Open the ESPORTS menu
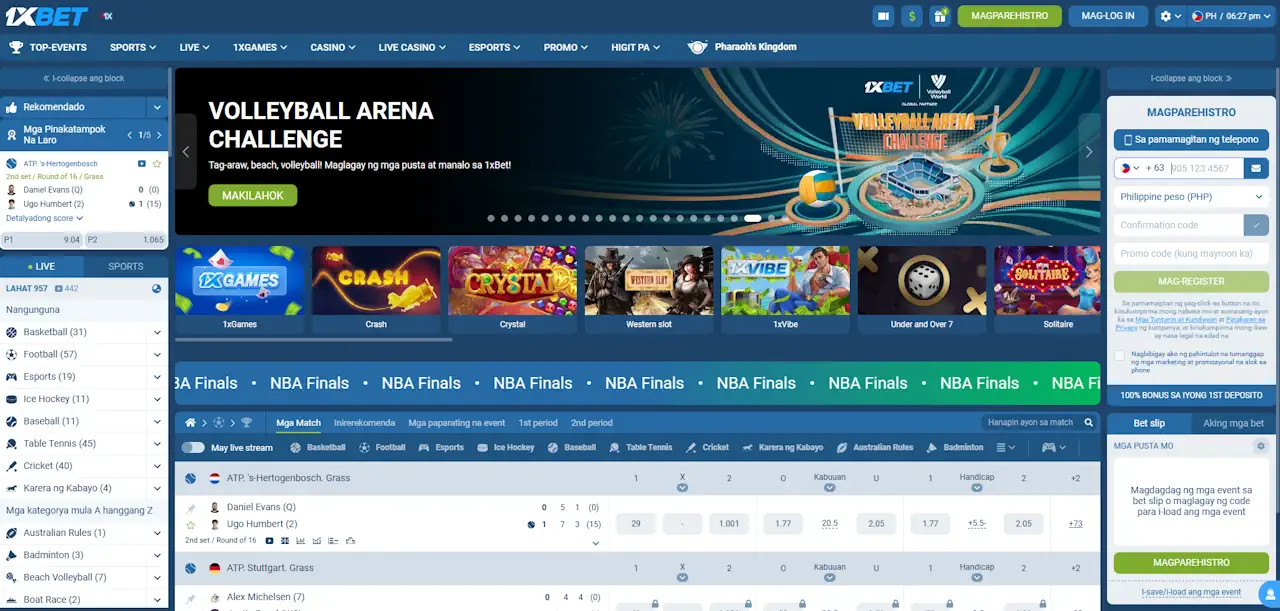This screenshot has width=1280, height=611. (x=495, y=47)
